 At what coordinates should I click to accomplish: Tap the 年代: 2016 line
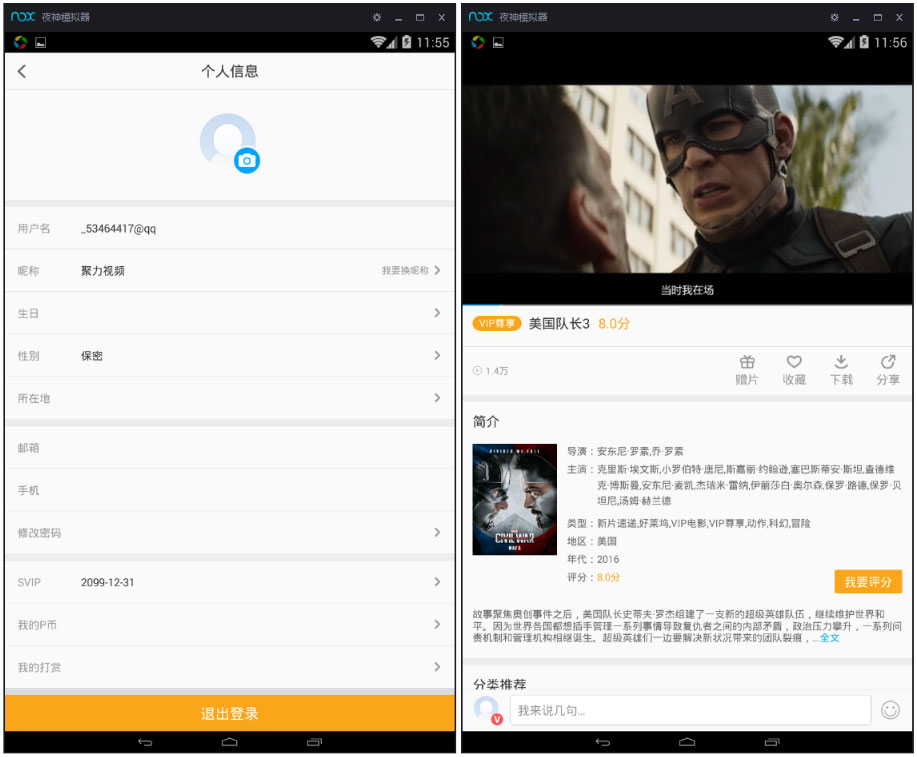(x=593, y=559)
